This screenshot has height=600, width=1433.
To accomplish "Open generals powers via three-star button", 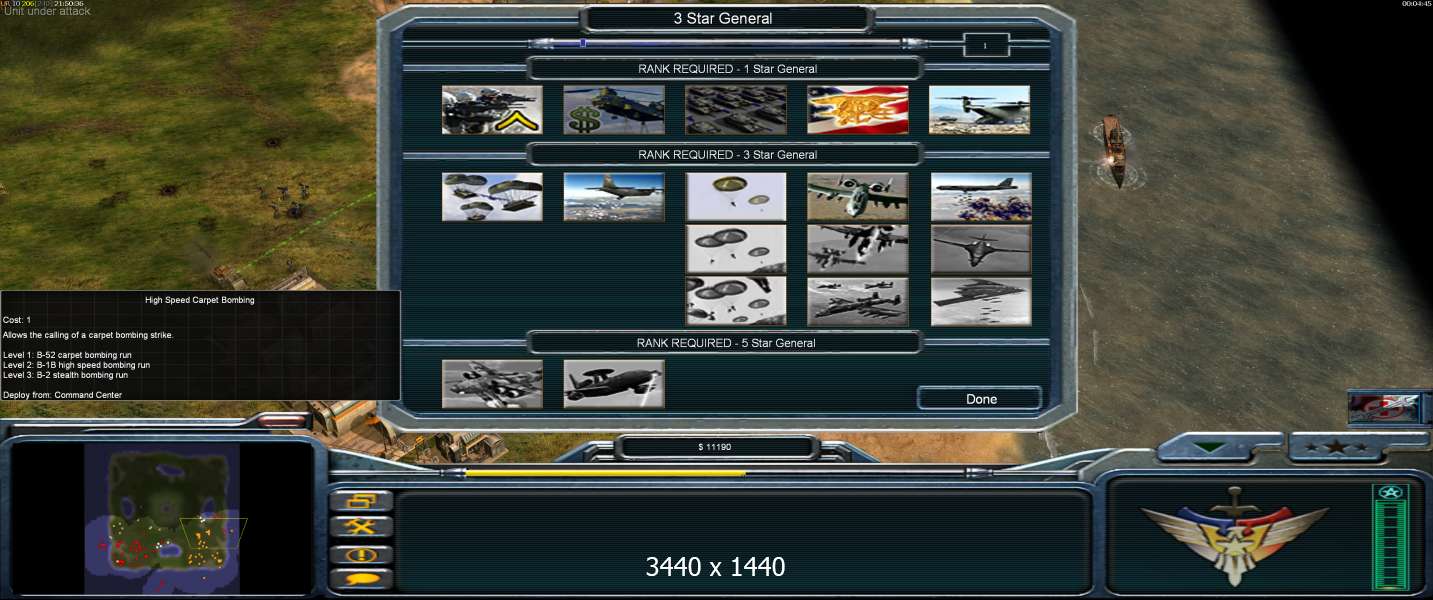I will (x=1337, y=448).
